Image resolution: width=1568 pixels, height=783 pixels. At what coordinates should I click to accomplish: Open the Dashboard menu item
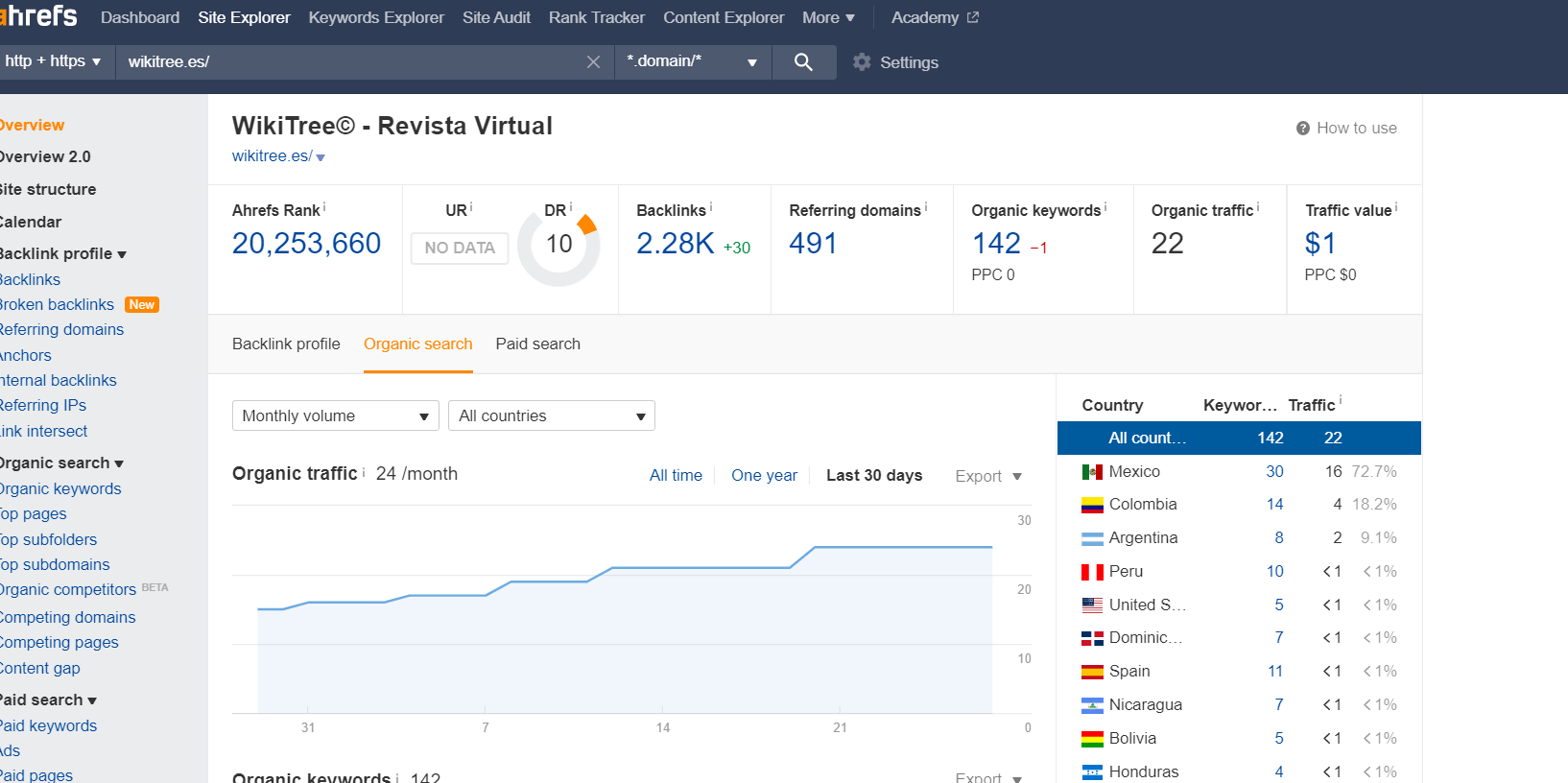(140, 17)
